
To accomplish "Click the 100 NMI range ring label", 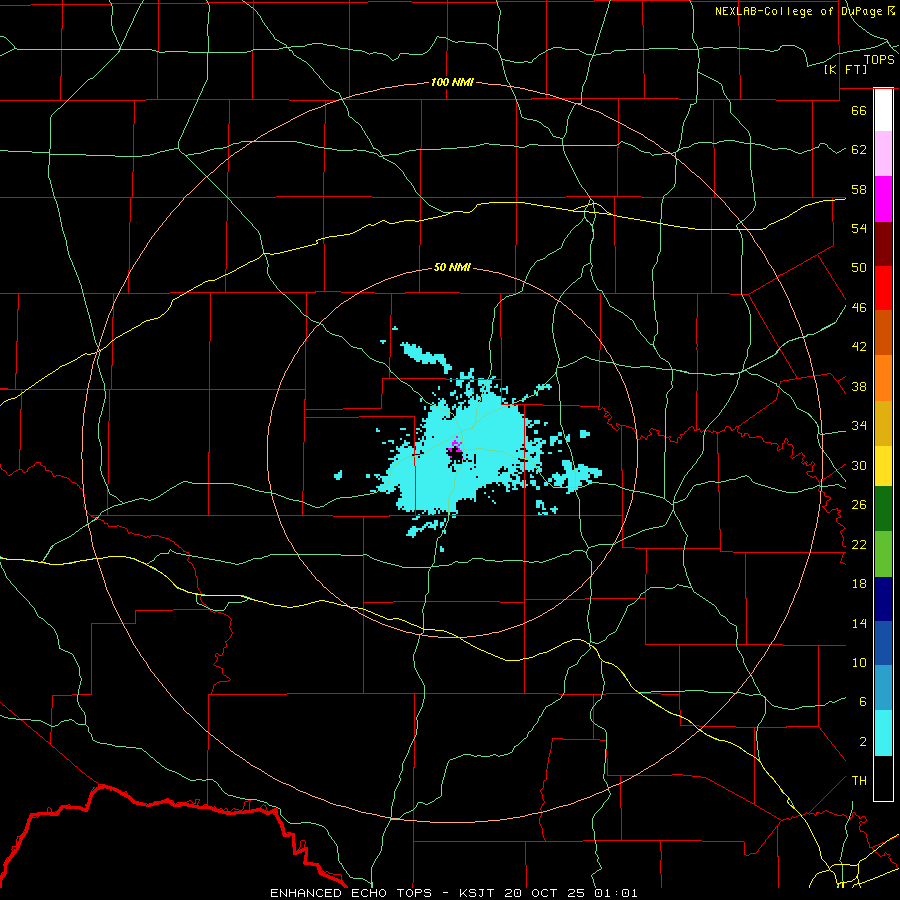I will [452, 82].
